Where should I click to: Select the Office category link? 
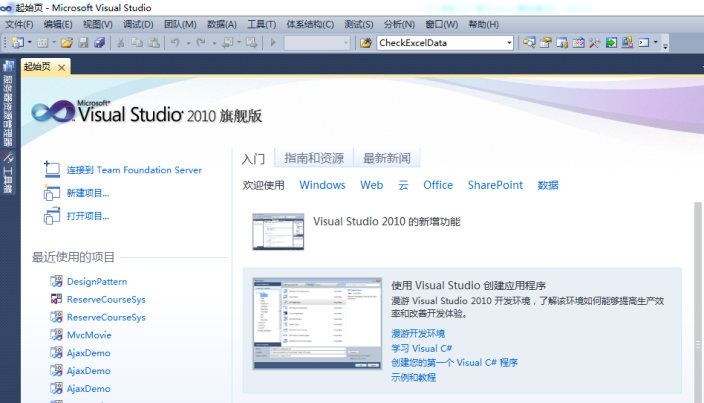(x=438, y=185)
